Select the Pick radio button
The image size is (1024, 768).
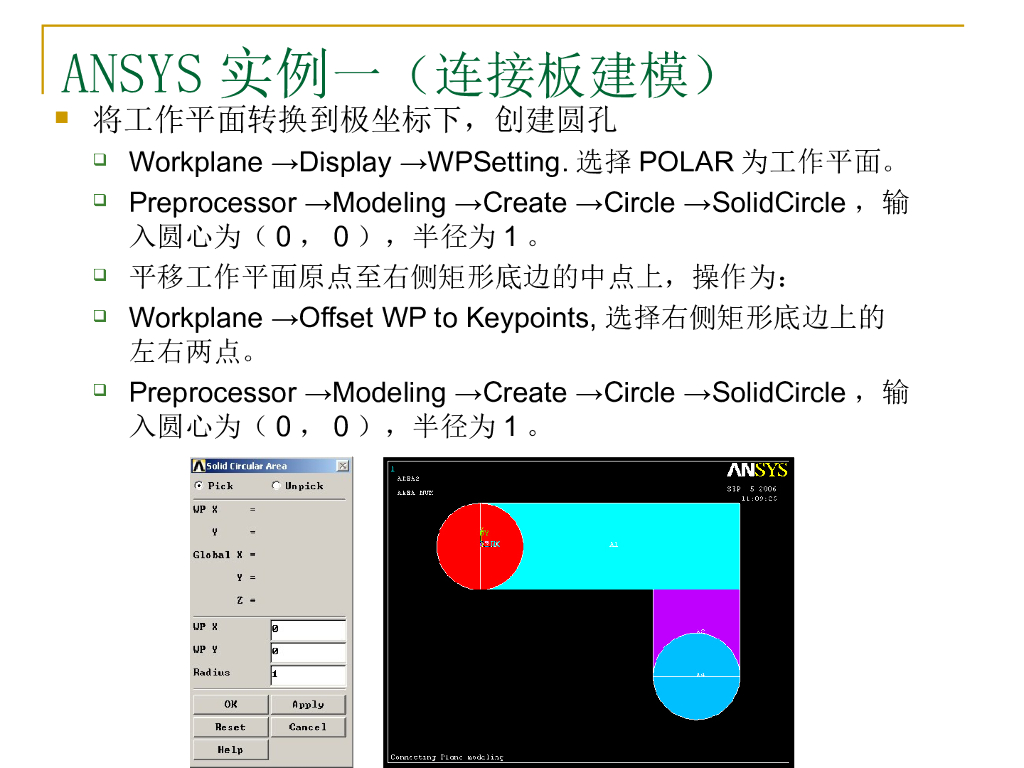tap(199, 485)
